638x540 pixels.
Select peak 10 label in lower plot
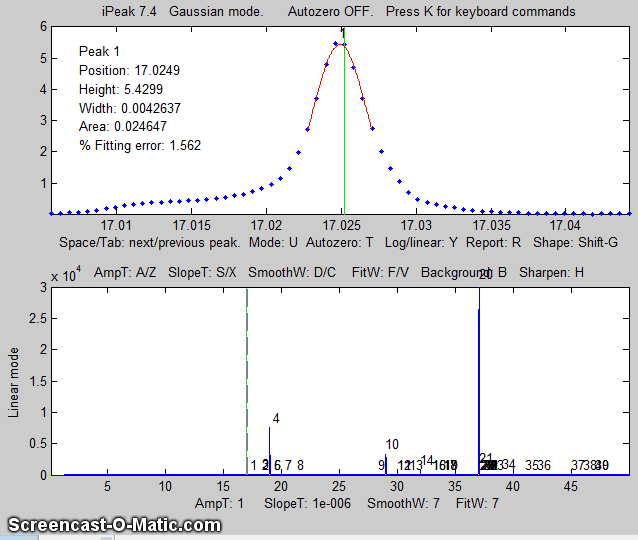pyautogui.click(x=392, y=445)
